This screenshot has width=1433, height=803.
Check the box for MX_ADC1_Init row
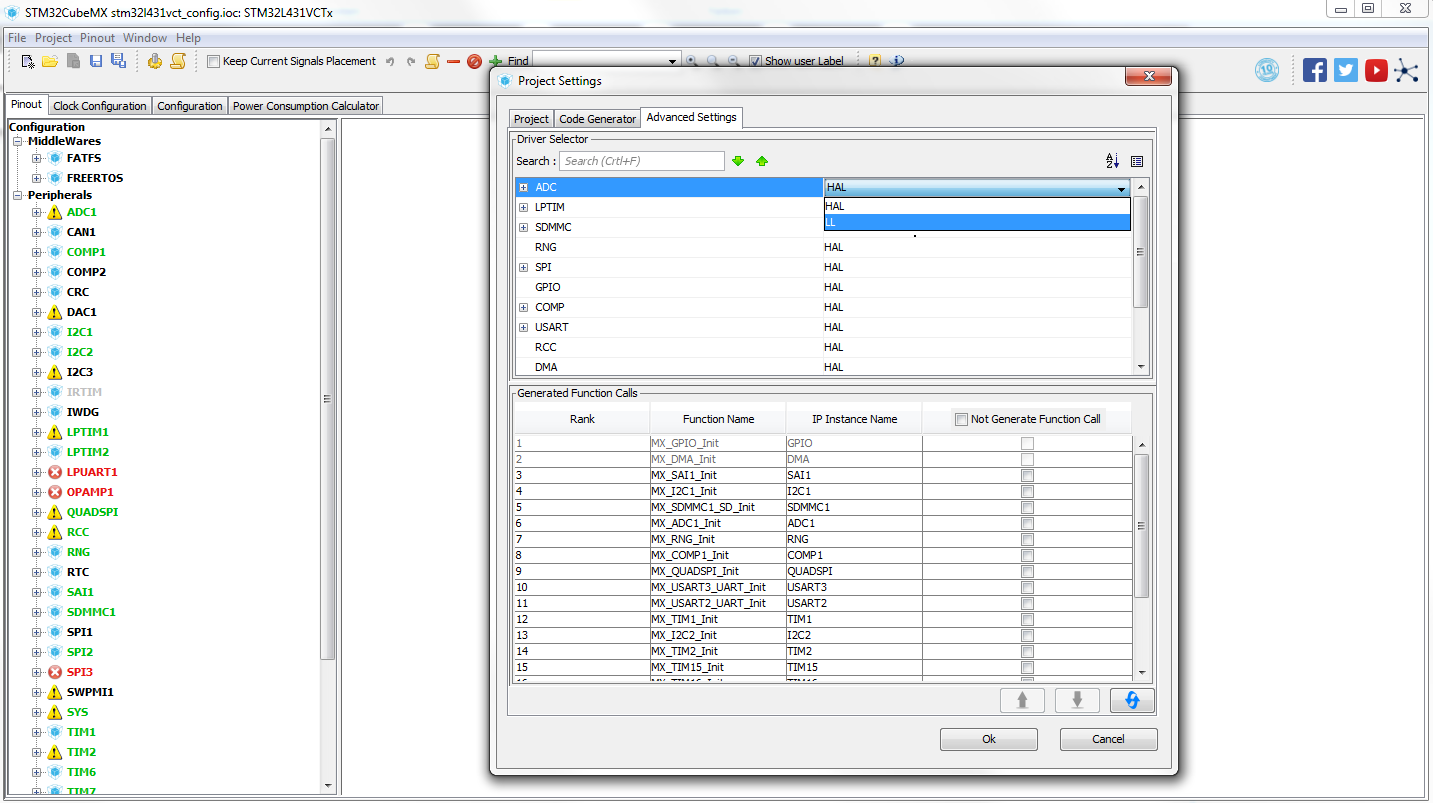click(x=1027, y=523)
